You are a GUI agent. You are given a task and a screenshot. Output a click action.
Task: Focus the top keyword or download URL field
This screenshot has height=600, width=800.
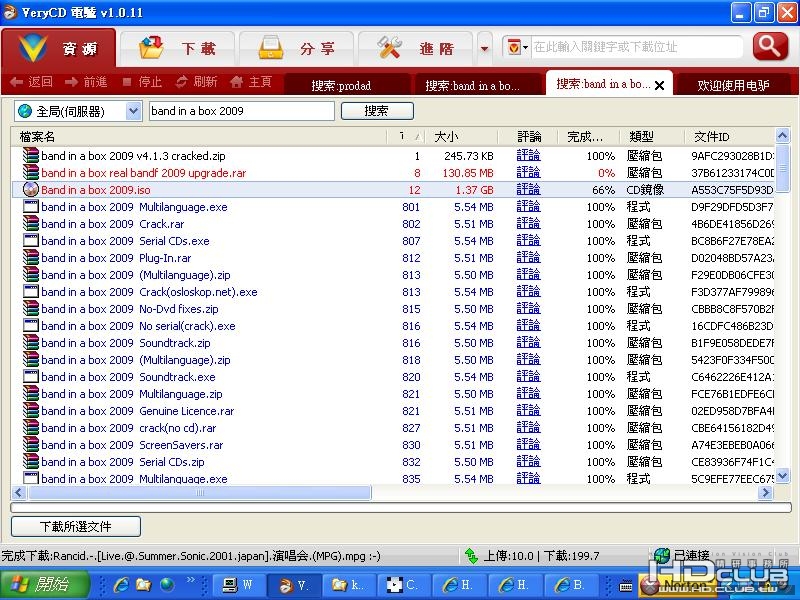(637, 47)
